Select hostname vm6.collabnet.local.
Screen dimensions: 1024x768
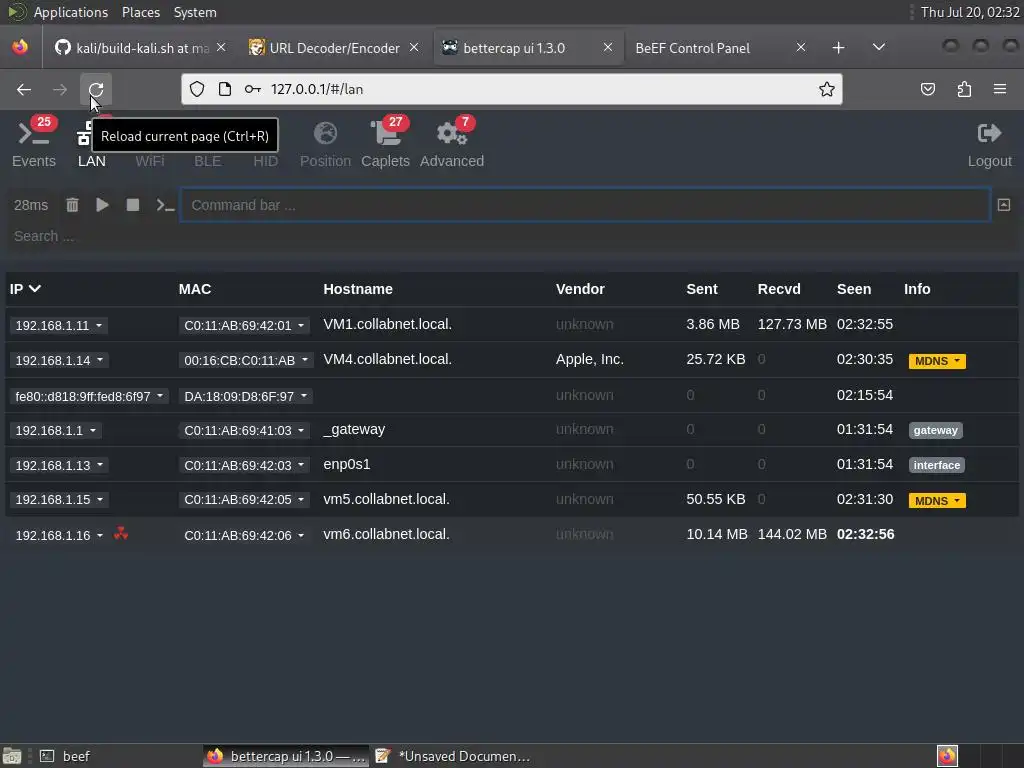[x=386, y=534]
